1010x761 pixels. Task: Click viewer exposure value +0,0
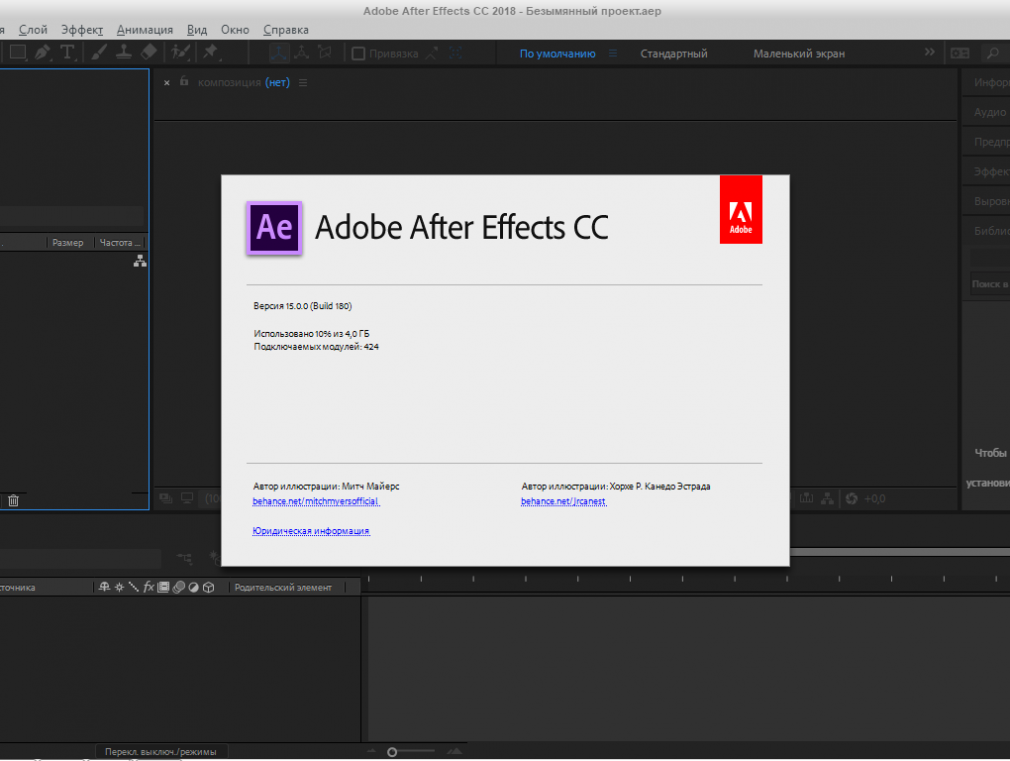(875, 499)
